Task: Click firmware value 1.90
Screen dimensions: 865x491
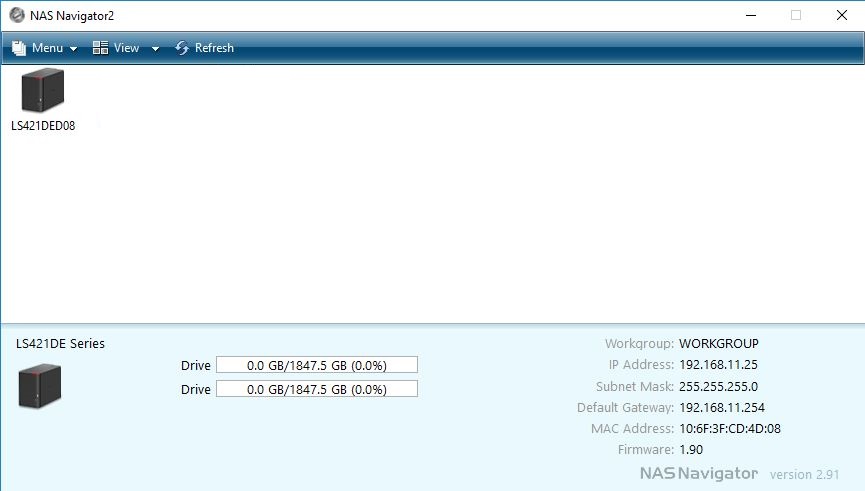Action: (691, 450)
